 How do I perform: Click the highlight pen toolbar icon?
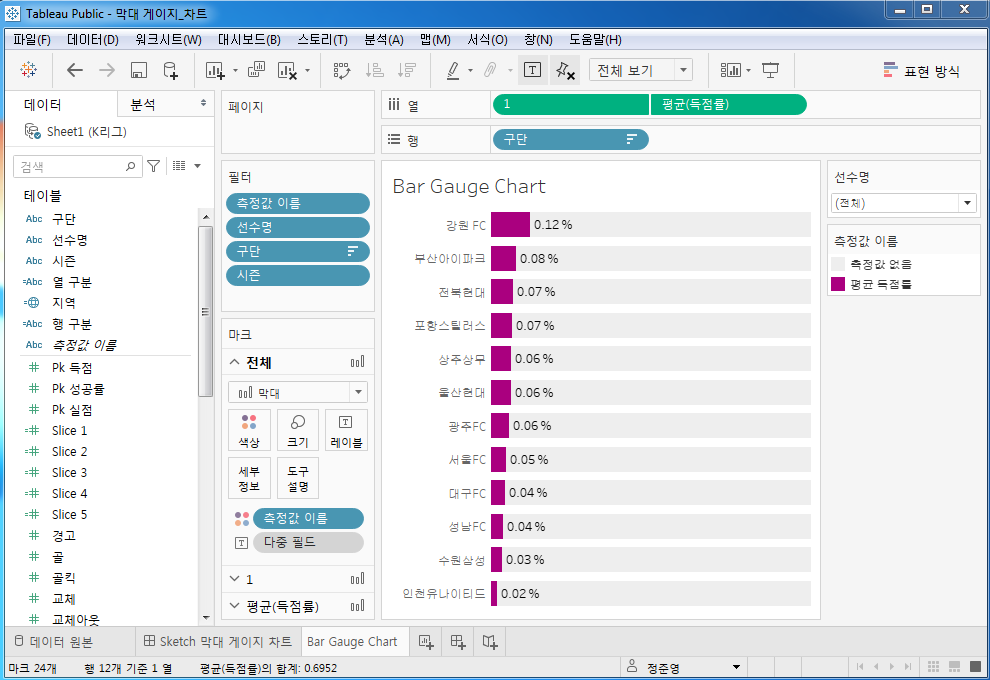[x=453, y=70]
